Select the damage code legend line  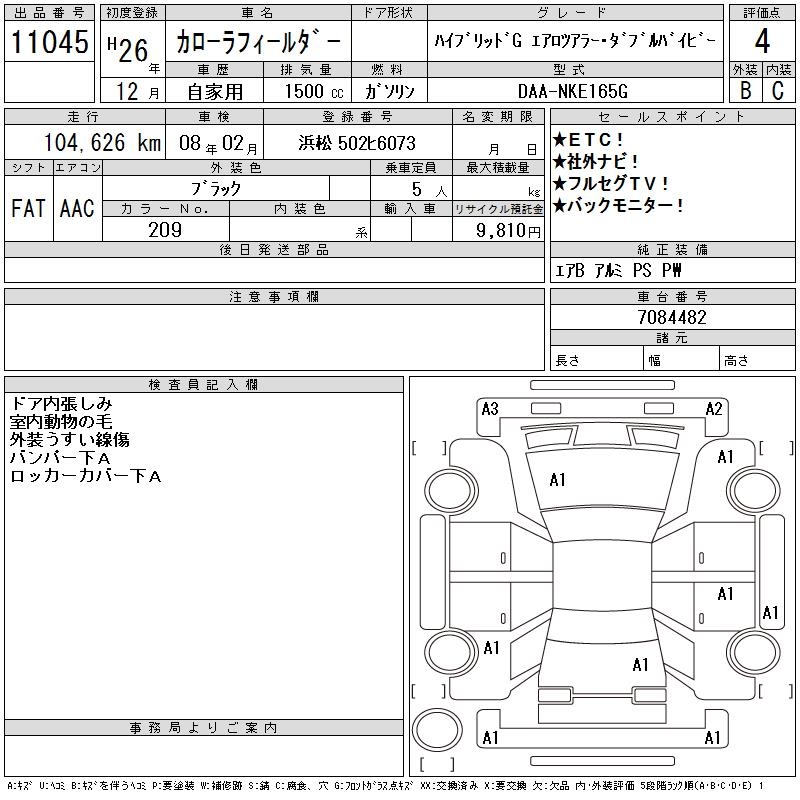(385, 786)
